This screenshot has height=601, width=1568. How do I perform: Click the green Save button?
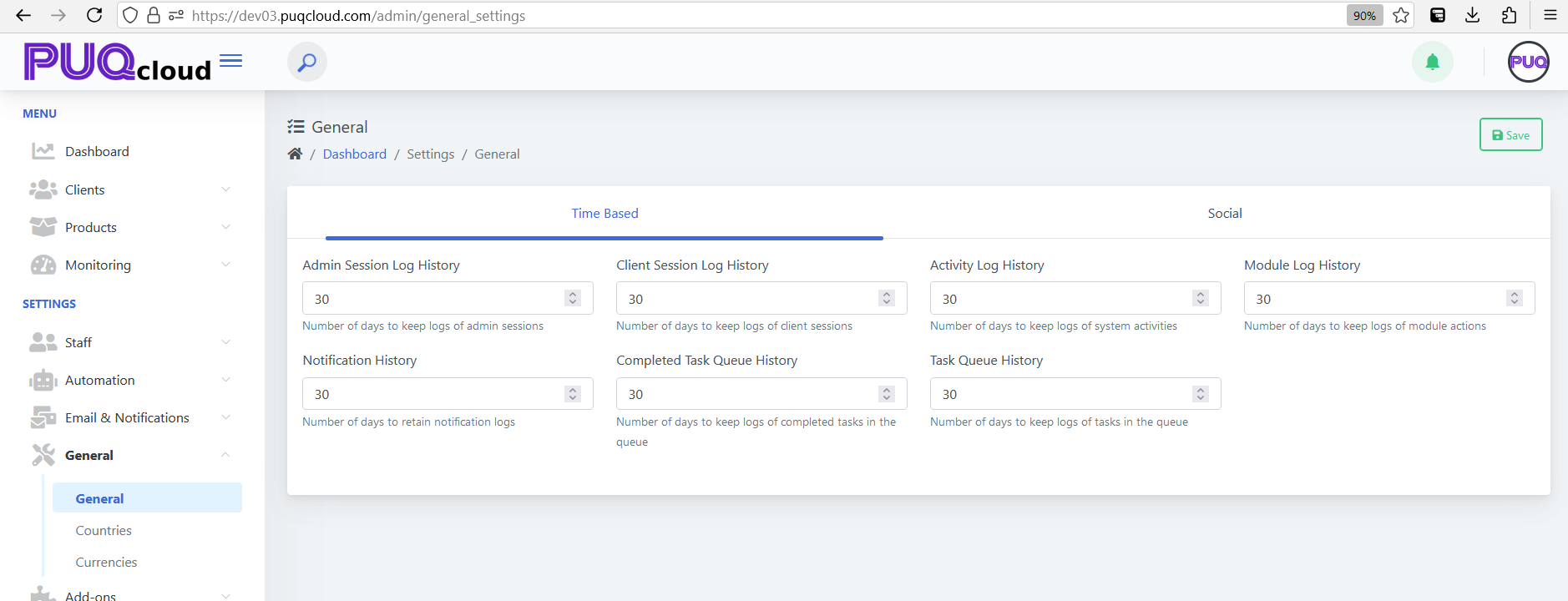pyautogui.click(x=1510, y=134)
